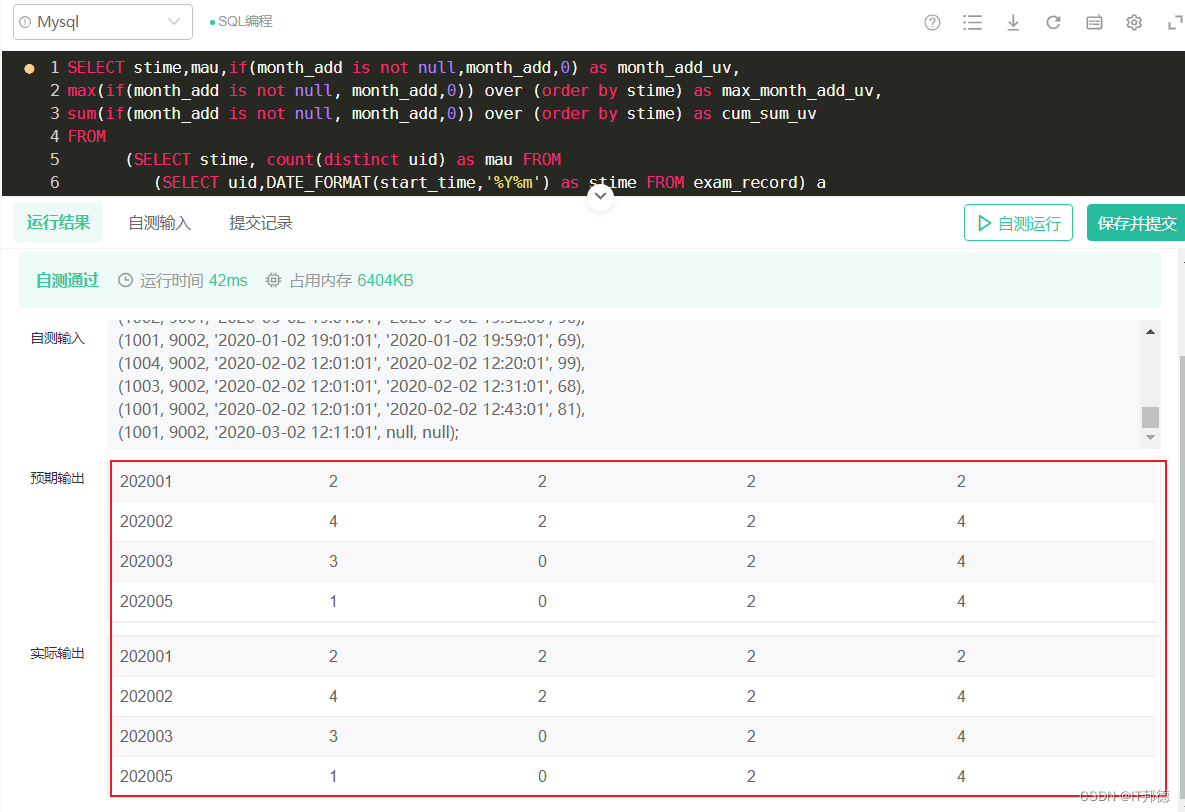1185x812 pixels.
Task: Open the list outline icon in toolbar
Action: pos(973,23)
